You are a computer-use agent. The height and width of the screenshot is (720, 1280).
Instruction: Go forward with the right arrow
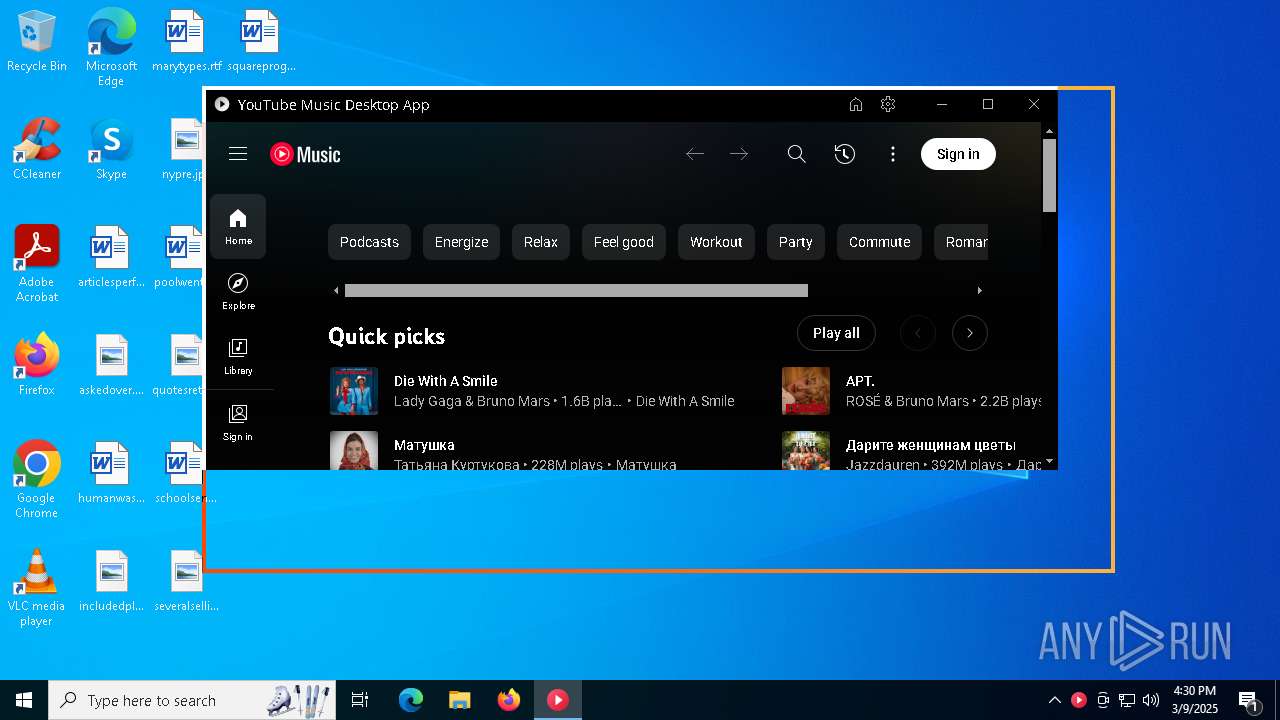click(739, 154)
